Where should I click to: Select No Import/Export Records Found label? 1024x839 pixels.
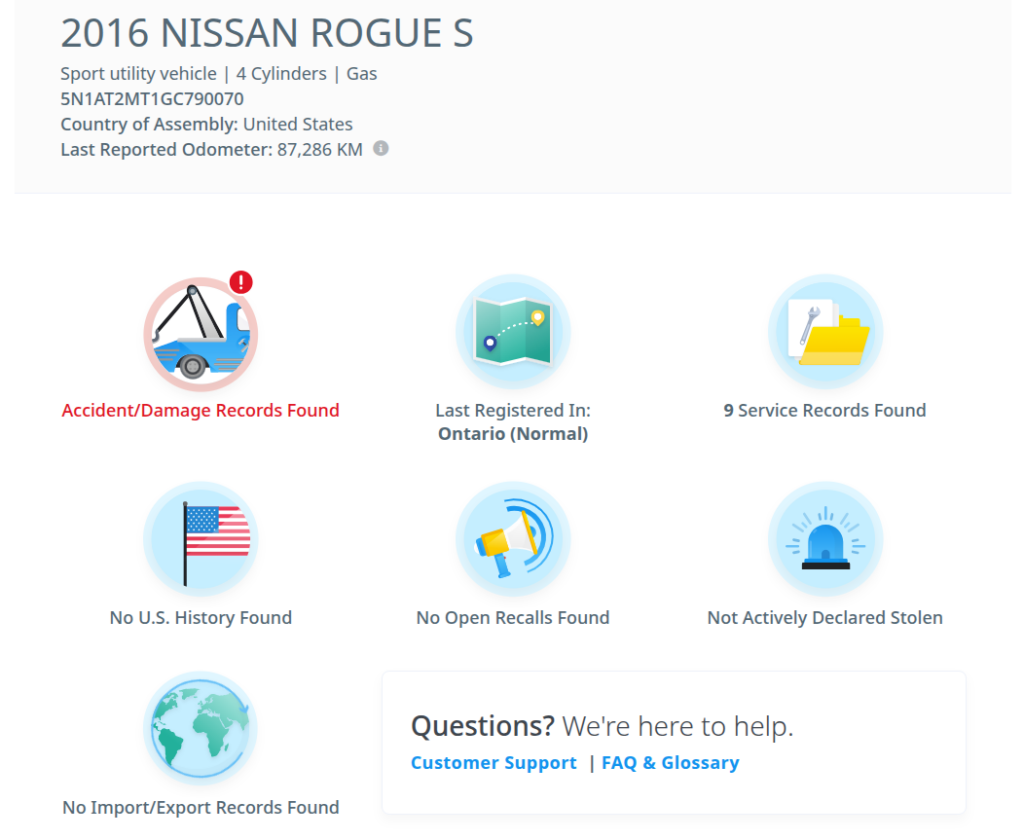(201, 807)
